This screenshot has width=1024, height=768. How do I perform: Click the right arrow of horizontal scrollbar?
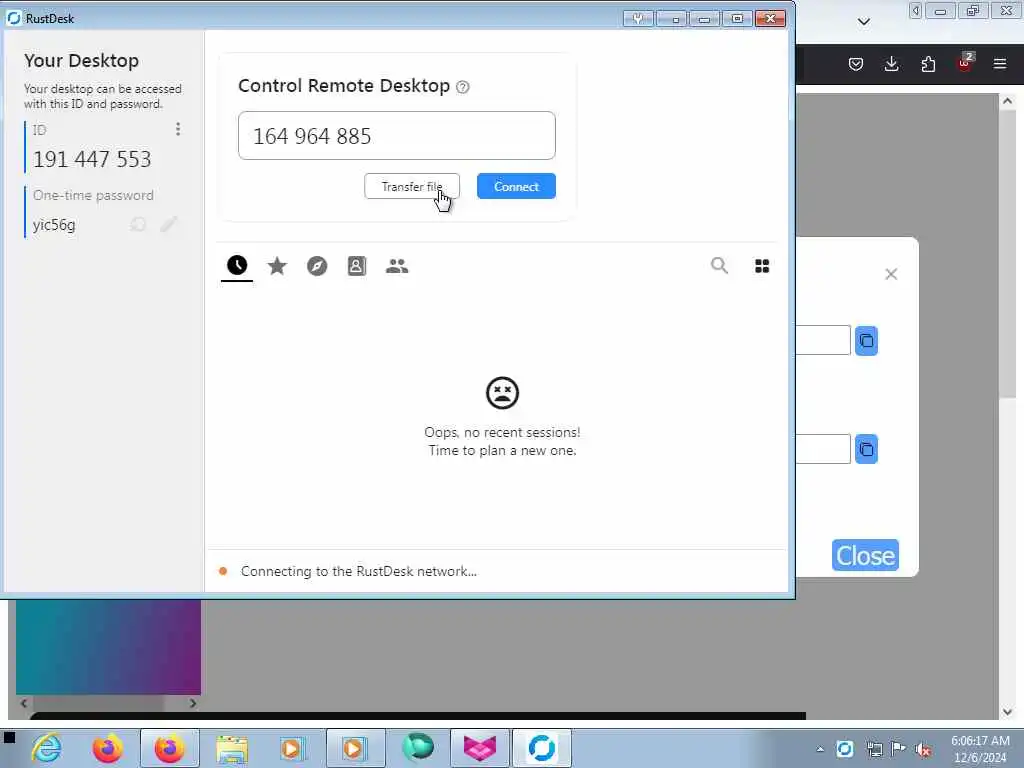pyautogui.click(x=193, y=703)
